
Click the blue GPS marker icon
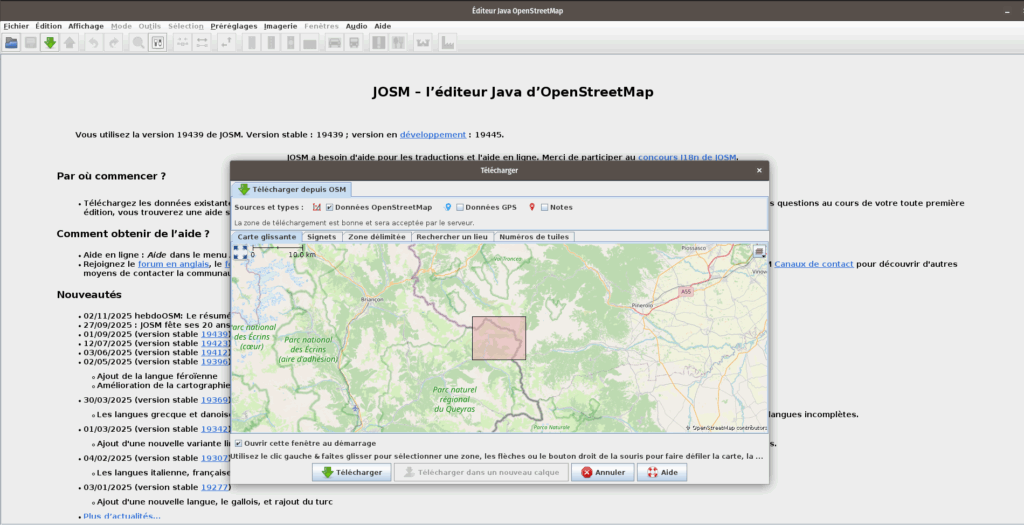pos(448,207)
